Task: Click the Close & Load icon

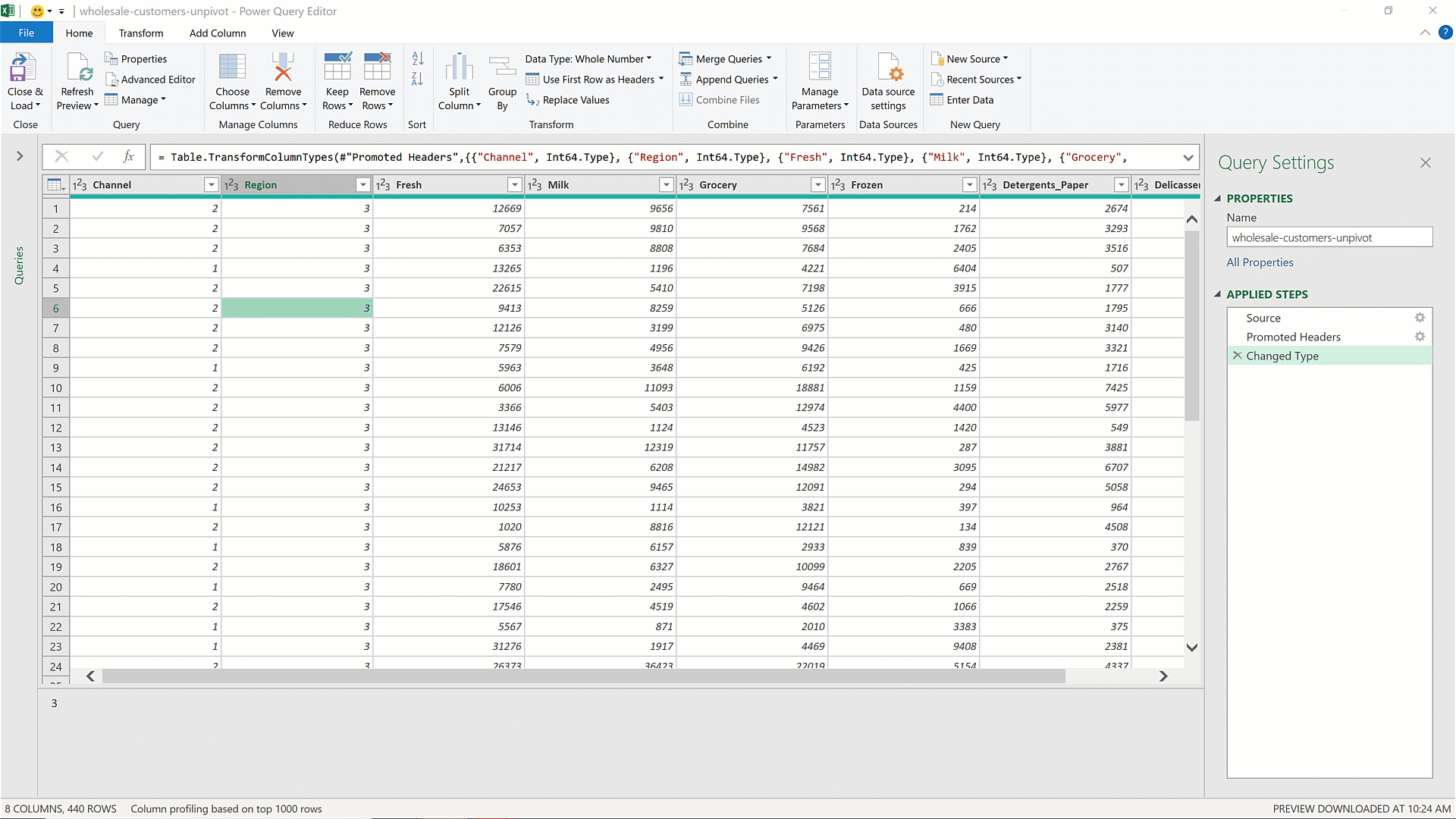Action: coord(23,68)
